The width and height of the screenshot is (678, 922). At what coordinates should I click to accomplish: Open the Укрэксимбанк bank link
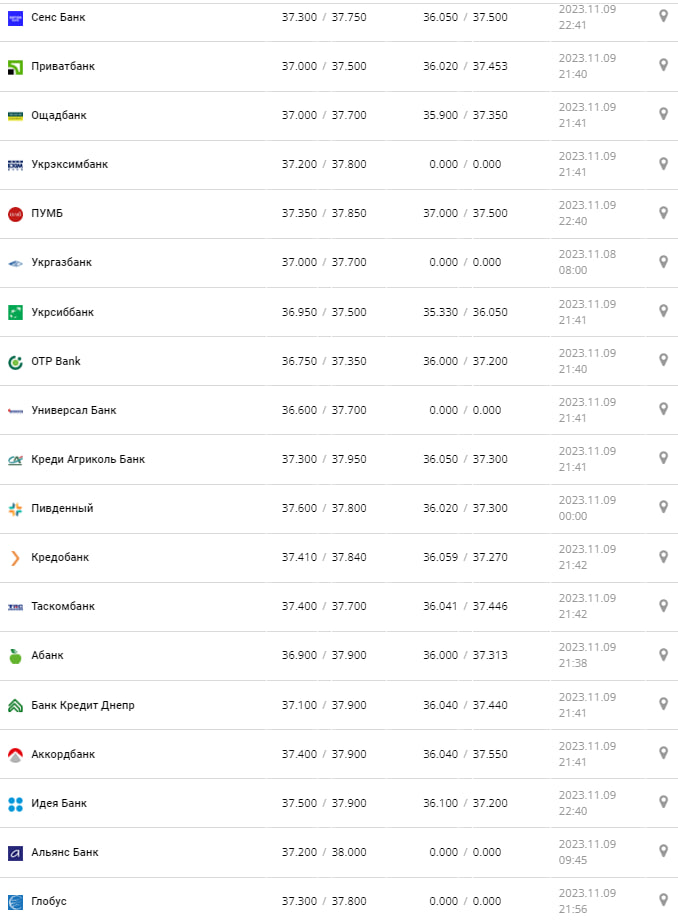coord(69,165)
